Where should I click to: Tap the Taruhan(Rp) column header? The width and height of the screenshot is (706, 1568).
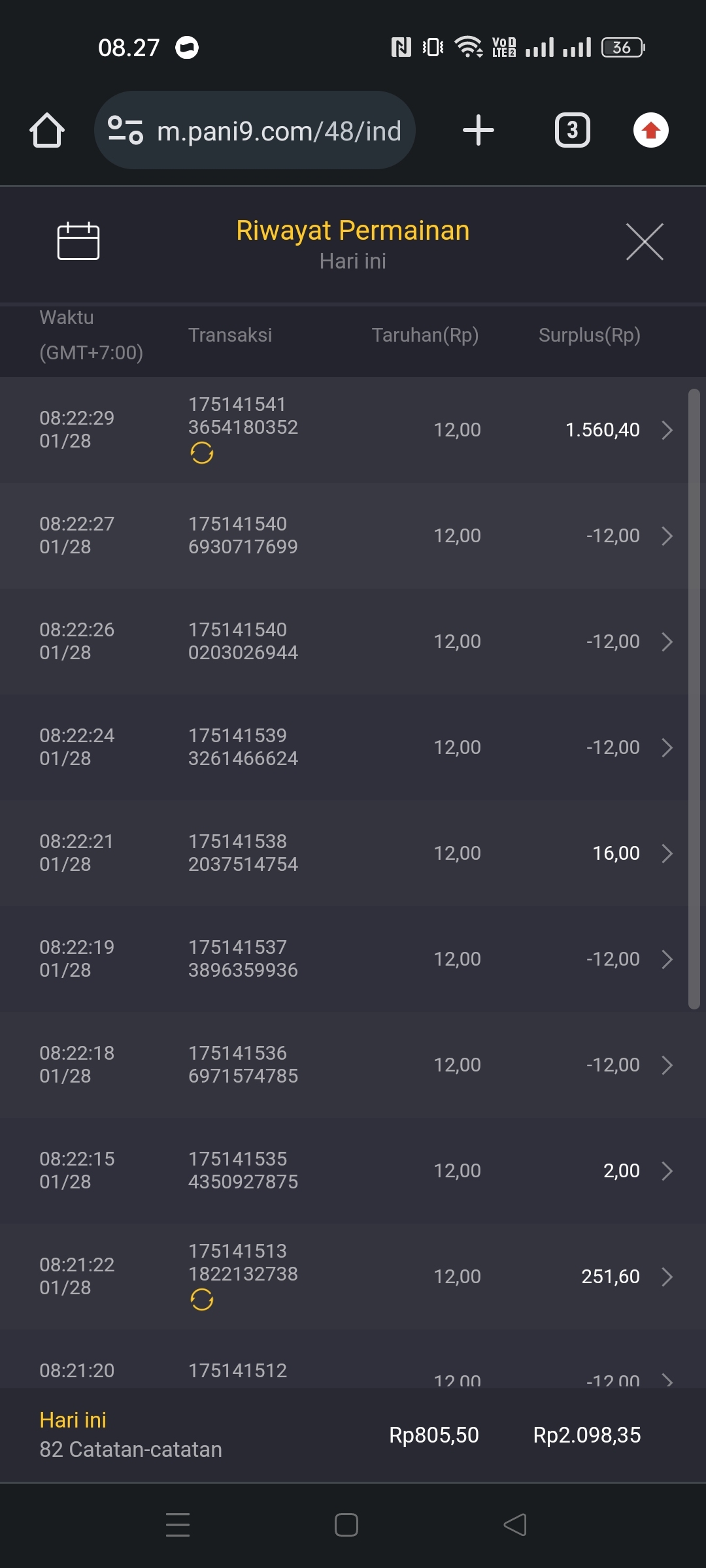pyautogui.click(x=425, y=335)
